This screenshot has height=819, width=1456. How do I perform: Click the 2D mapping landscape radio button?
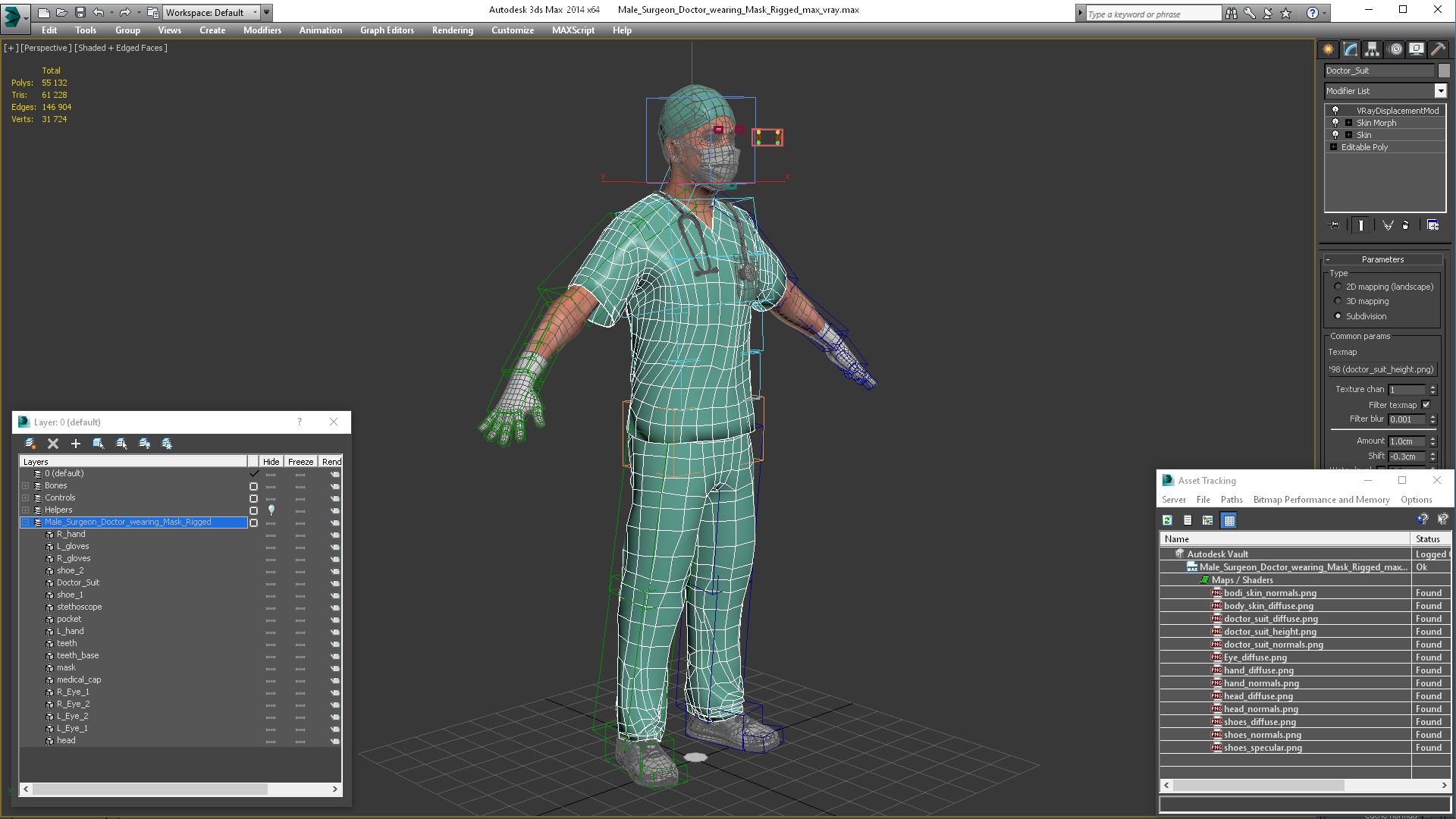pos(1339,287)
